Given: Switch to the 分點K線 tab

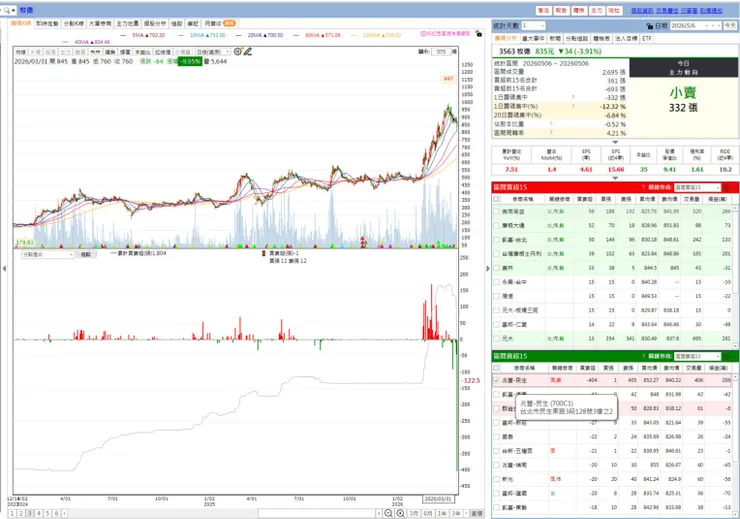Looking at the screenshot, I should 74,23.
